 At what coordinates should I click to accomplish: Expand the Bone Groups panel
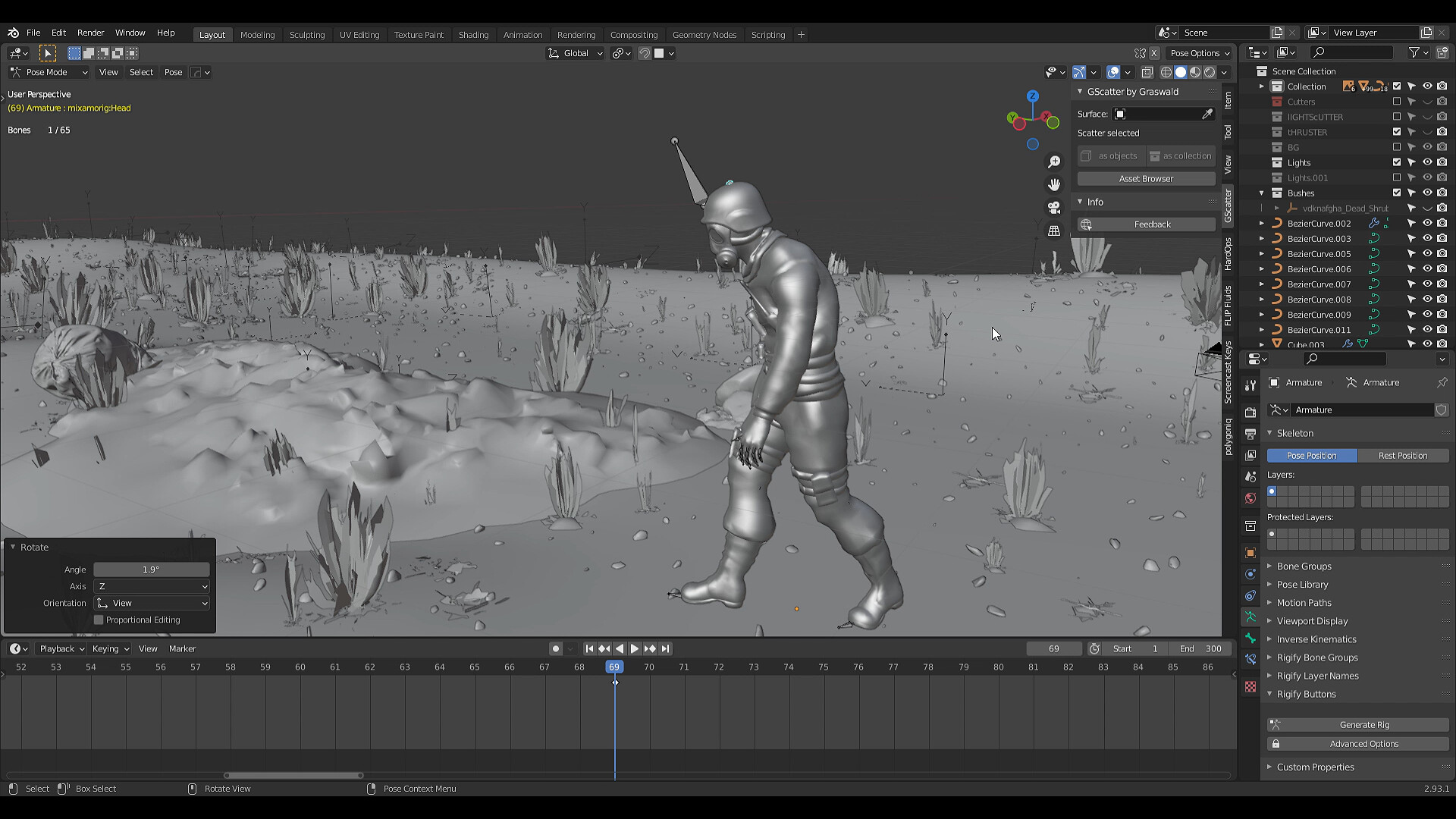[x=1304, y=566]
